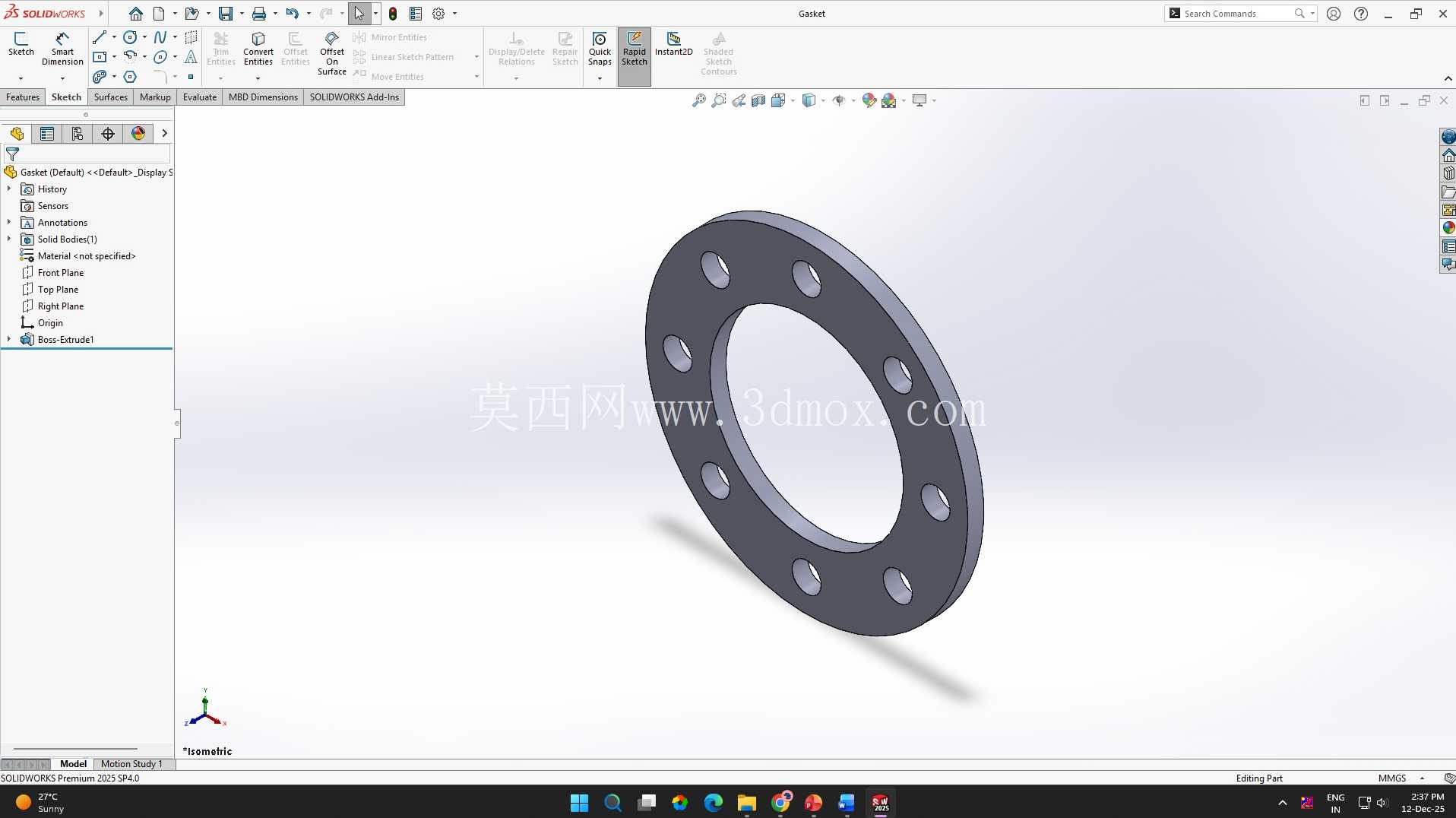Click the Section View icon
The image size is (1456, 818).
click(x=758, y=100)
